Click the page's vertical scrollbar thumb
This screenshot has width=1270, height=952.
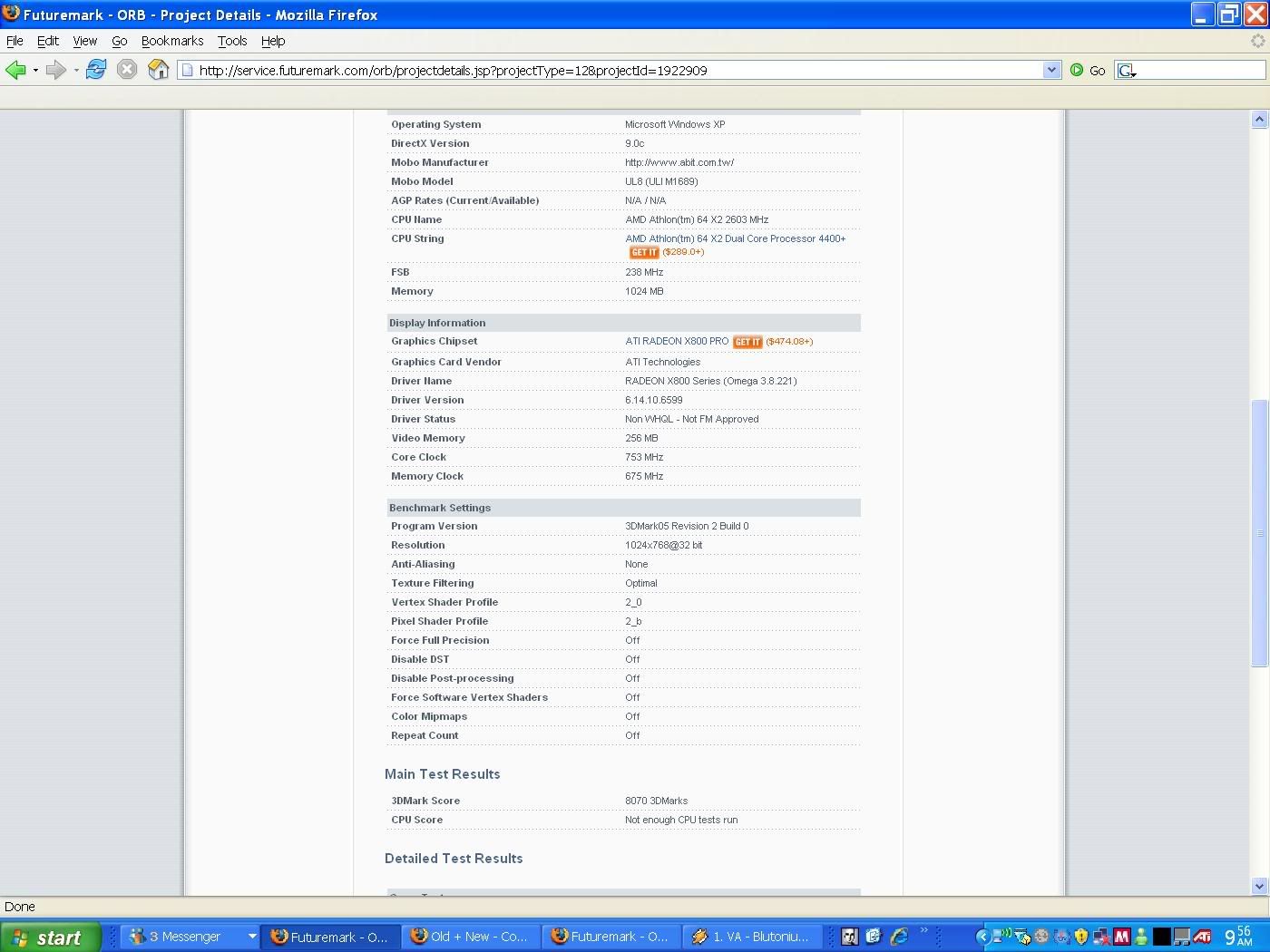pos(1258,533)
